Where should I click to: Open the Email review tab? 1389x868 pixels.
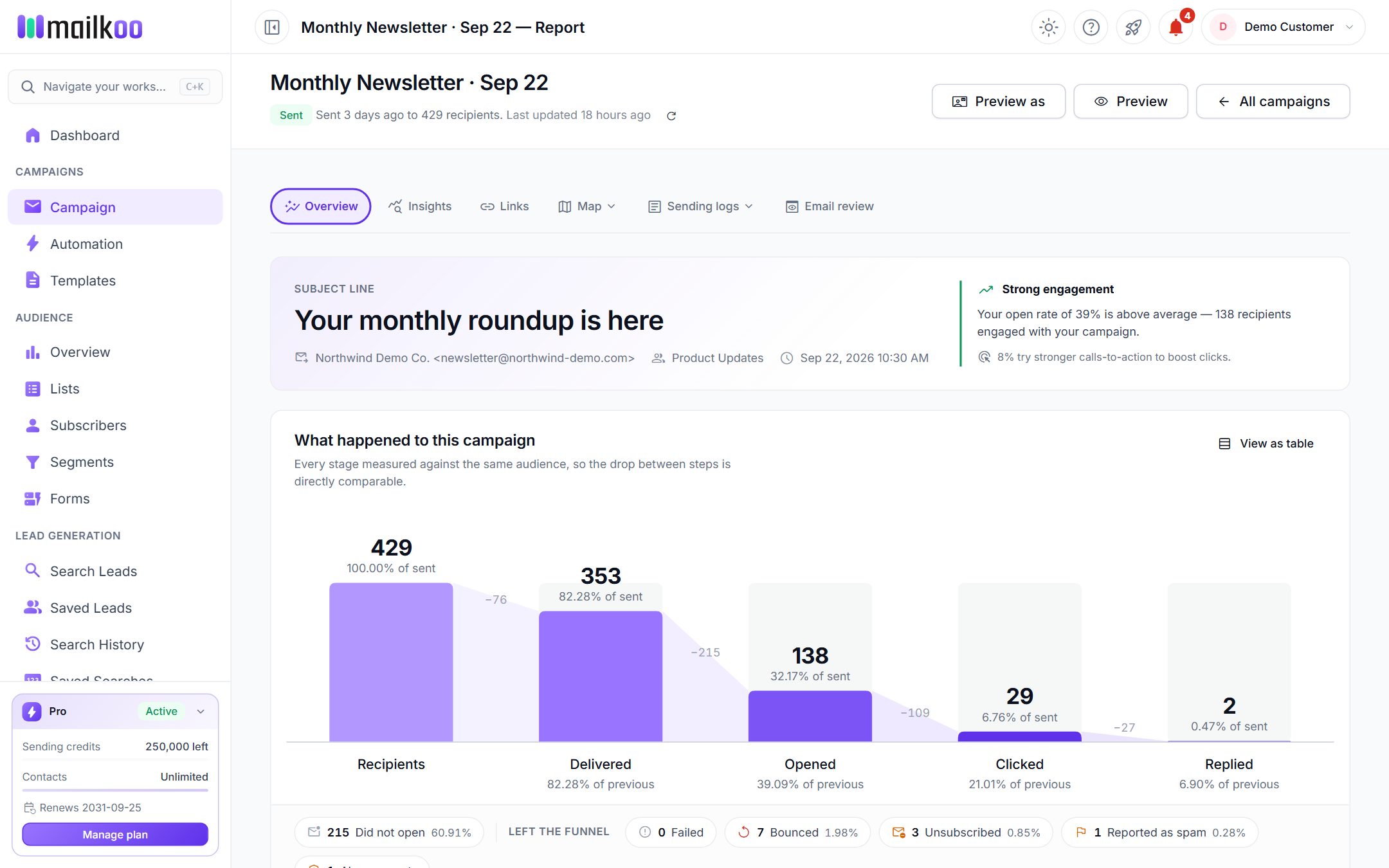pyautogui.click(x=830, y=206)
